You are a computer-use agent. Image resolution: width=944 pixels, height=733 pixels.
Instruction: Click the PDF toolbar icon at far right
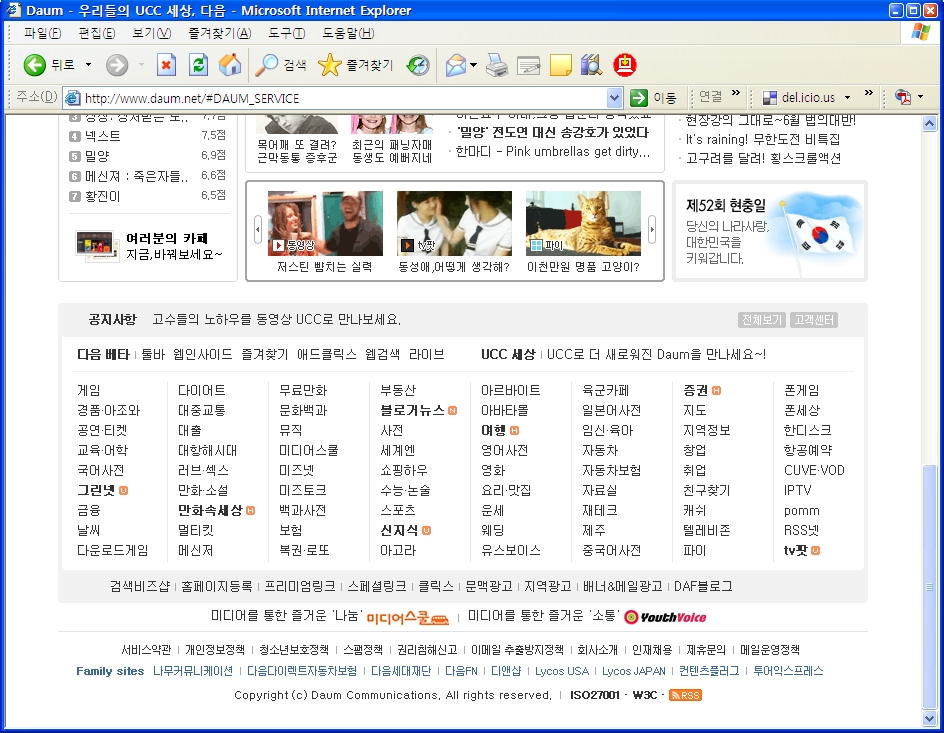tap(902, 97)
